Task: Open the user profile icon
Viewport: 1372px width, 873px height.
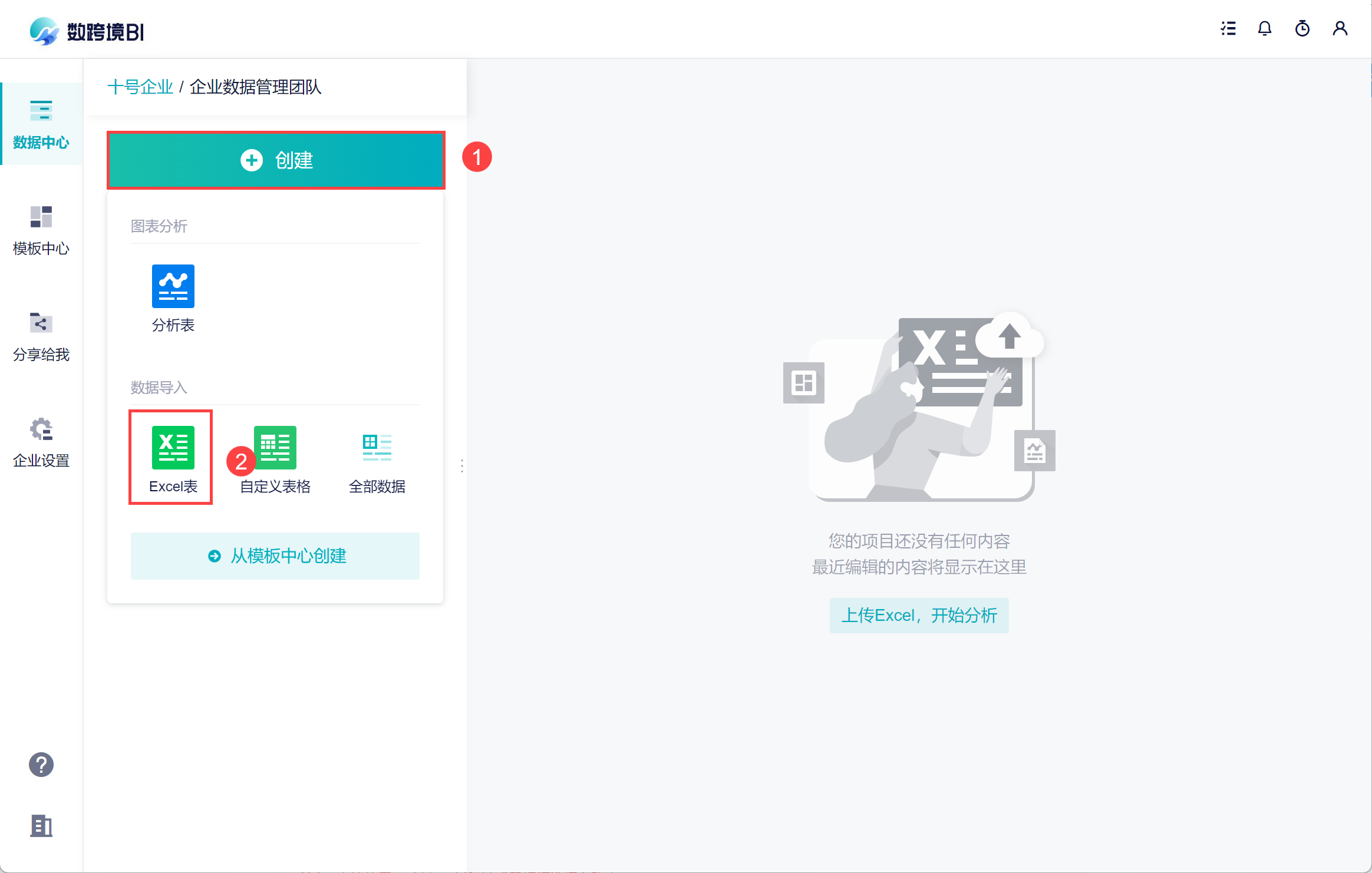Action: click(x=1340, y=28)
